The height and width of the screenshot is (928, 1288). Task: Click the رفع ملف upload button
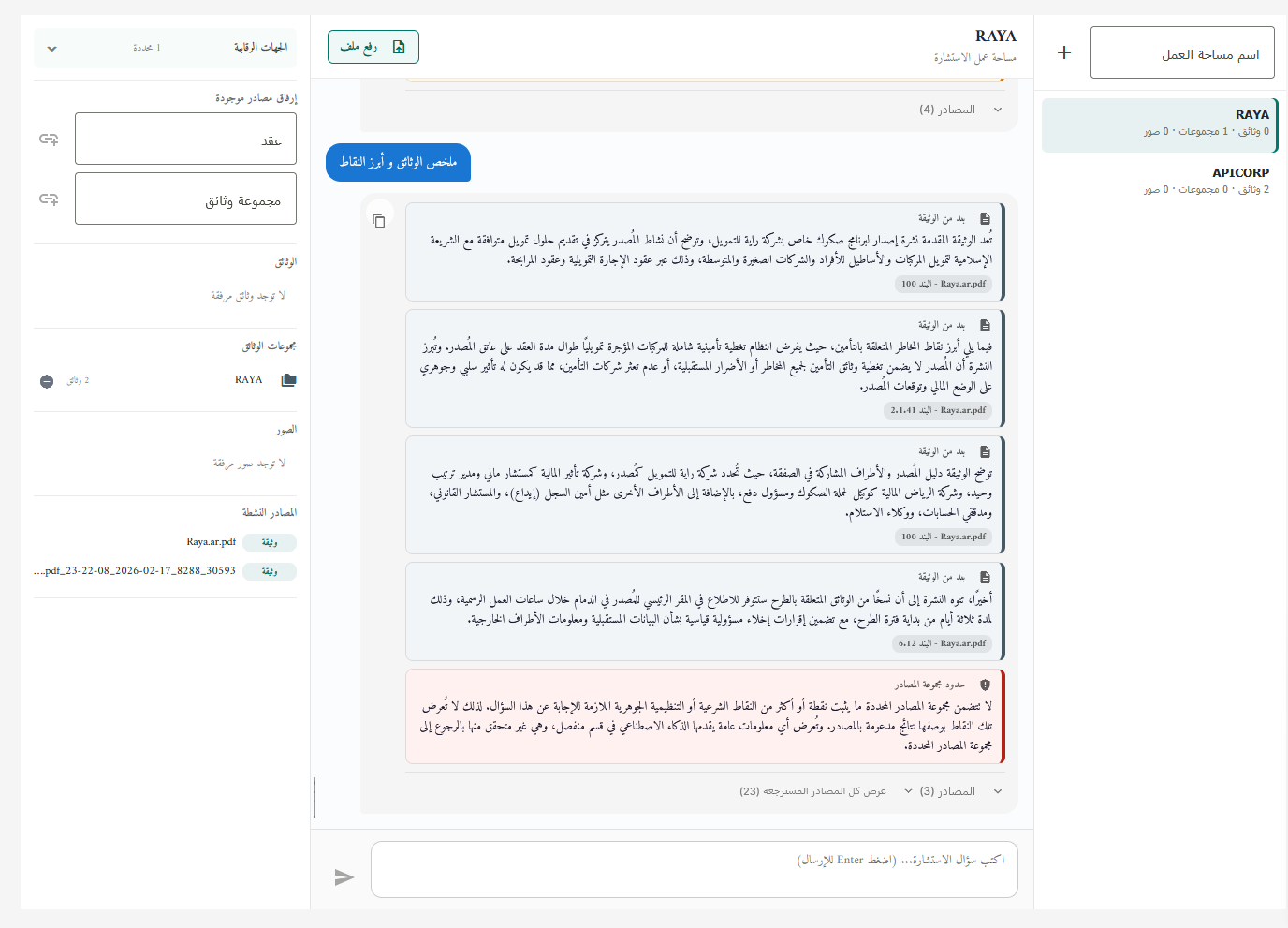coord(373,47)
